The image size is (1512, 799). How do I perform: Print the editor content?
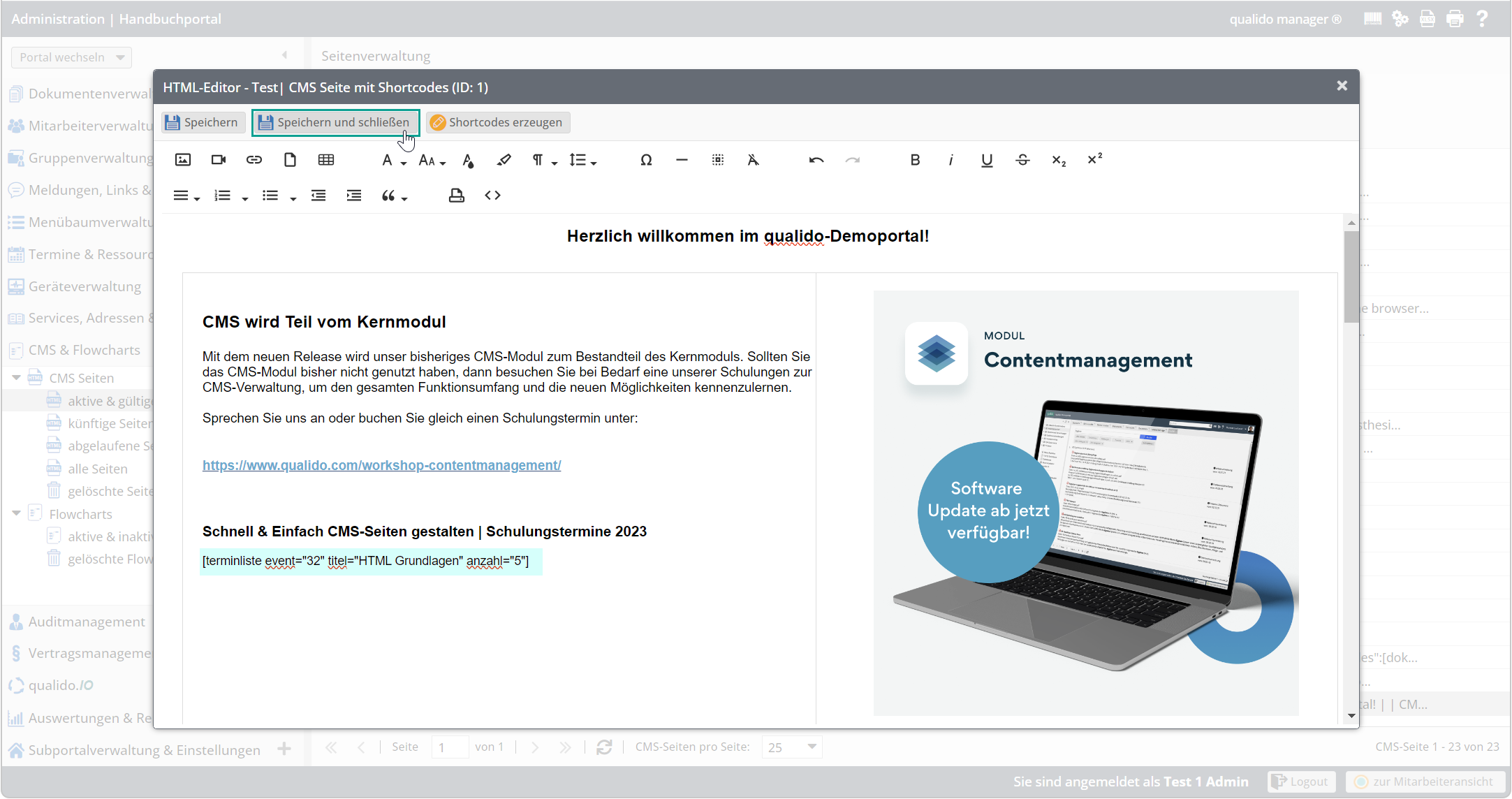(457, 196)
